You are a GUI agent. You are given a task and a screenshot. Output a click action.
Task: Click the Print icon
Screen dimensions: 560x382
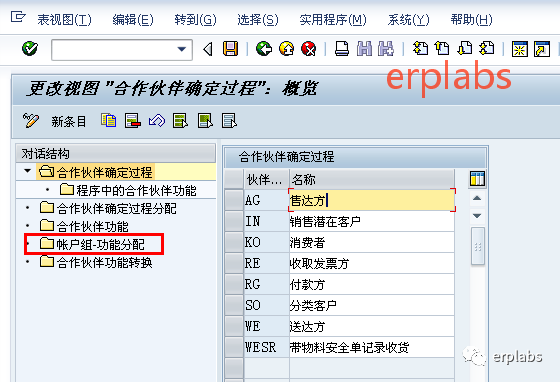pyautogui.click(x=342, y=49)
